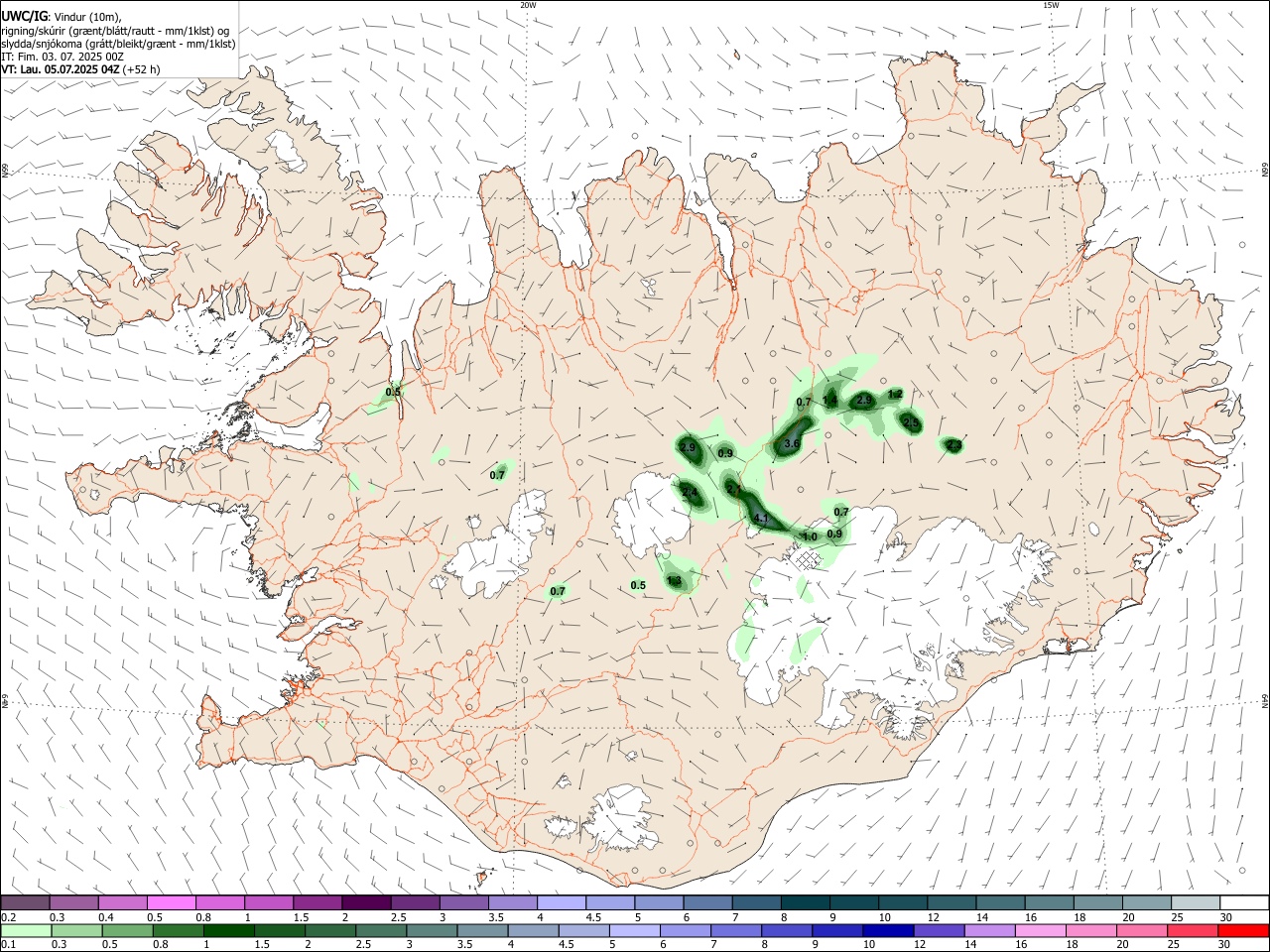Click the slydda/snjókoma legend description line
Viewport: 1270px width, 952px height.
(x=118, y=44)
